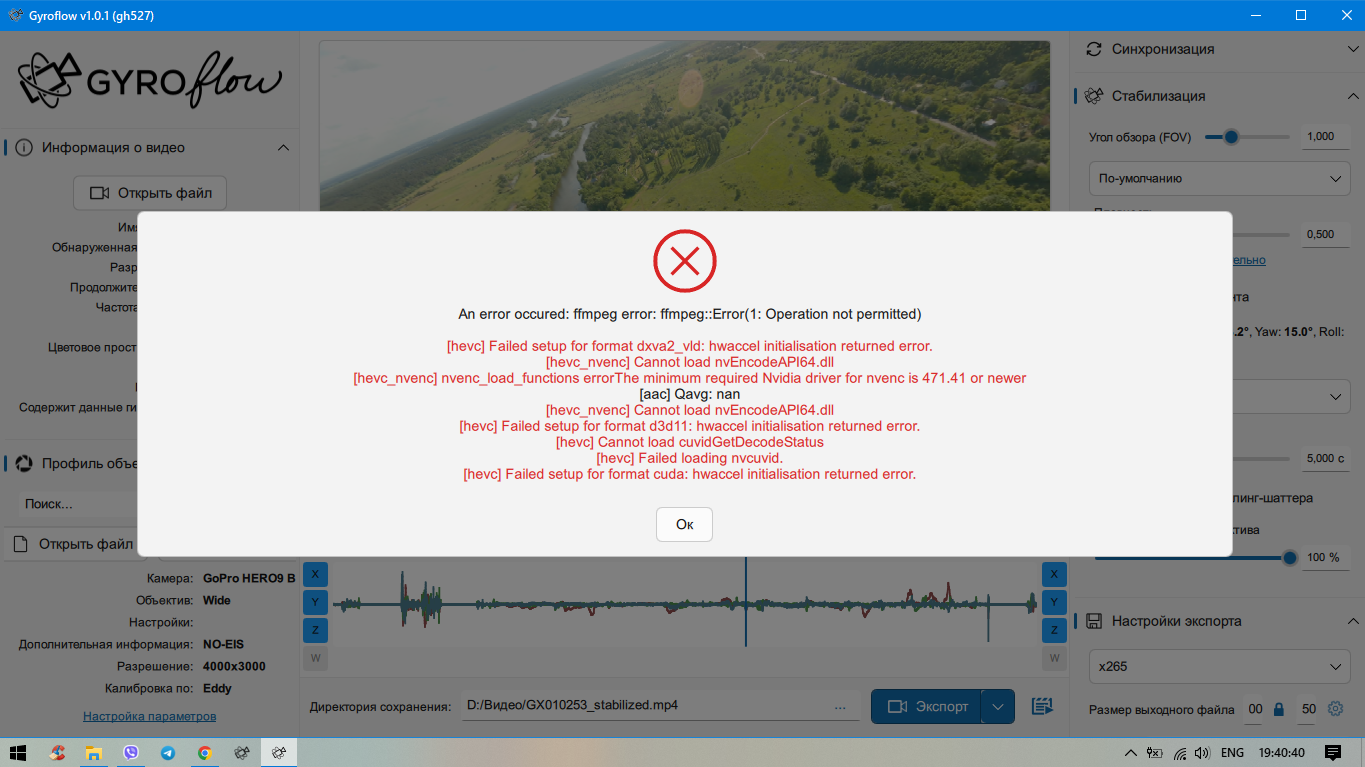Click the gear icon next to file size
This screenshot has width=1365, height=767.
tap(1335, 708)
